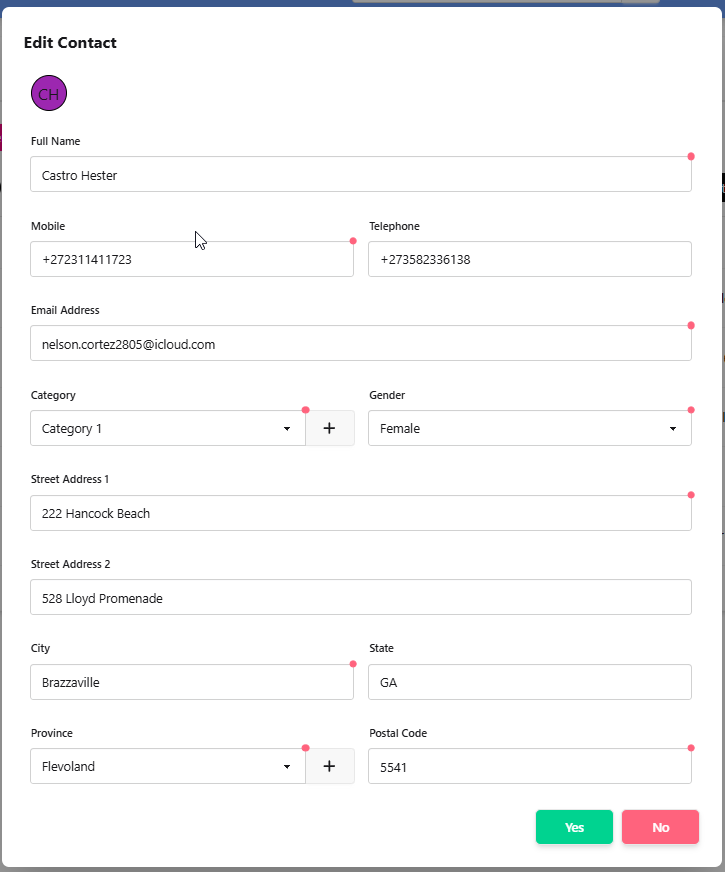
Task: Click the Full Name field with Castro Hester
Action: click(x=360, y=175)
